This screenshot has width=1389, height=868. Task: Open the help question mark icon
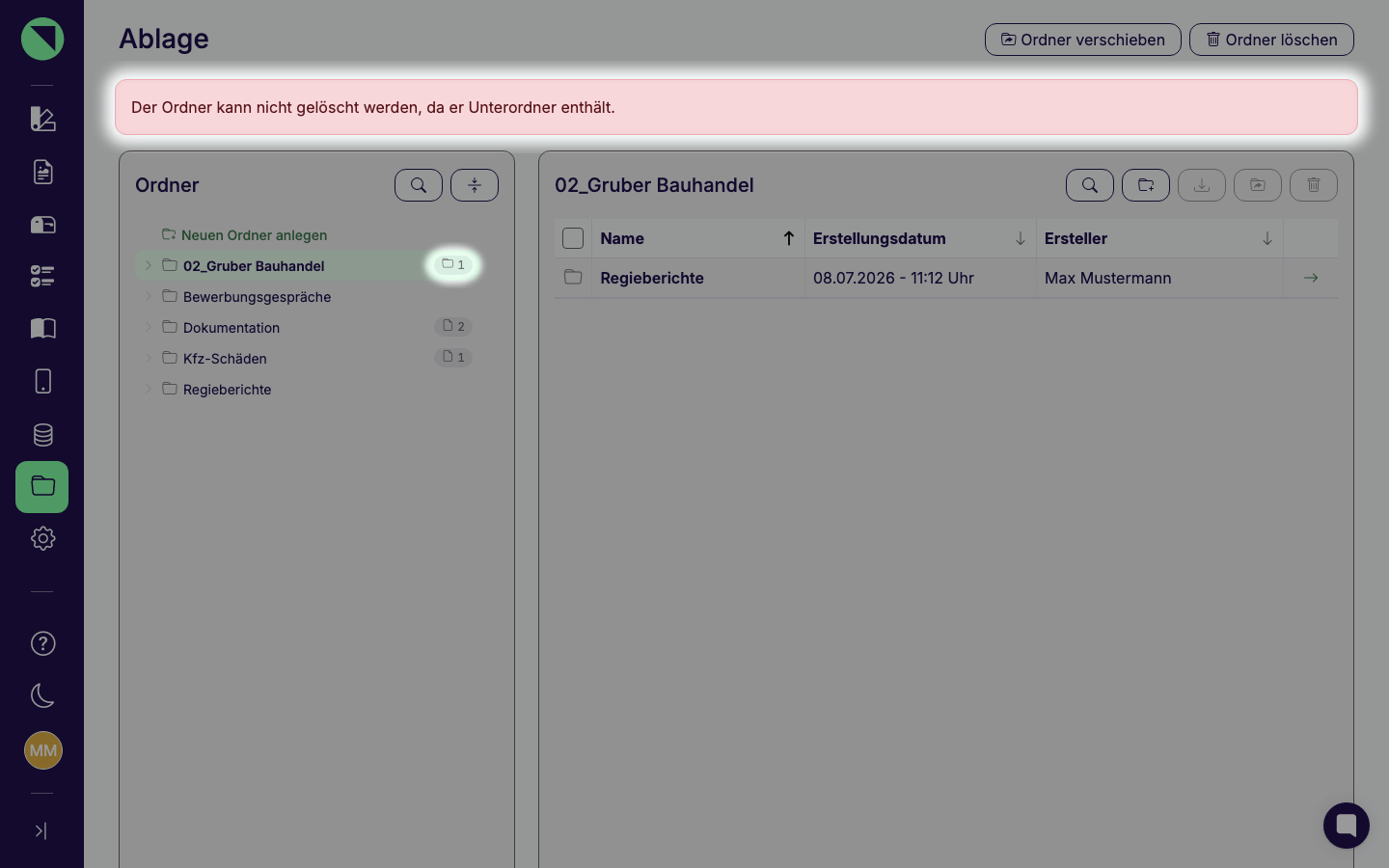[x=42, y=643]
